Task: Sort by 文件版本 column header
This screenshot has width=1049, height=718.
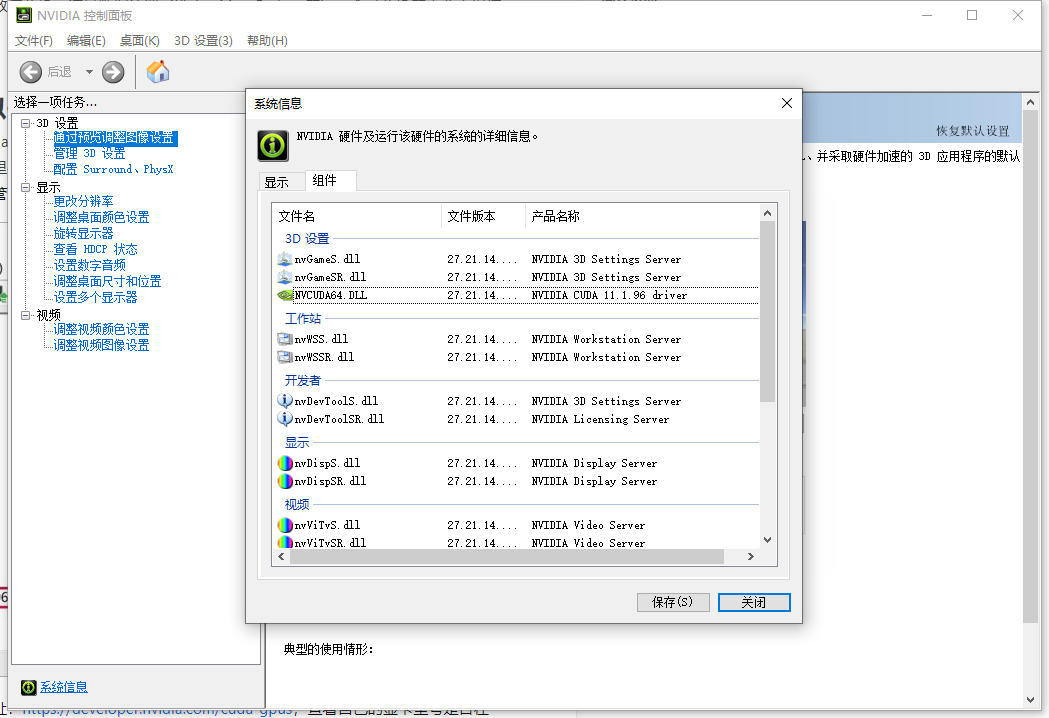Action: 483,216
